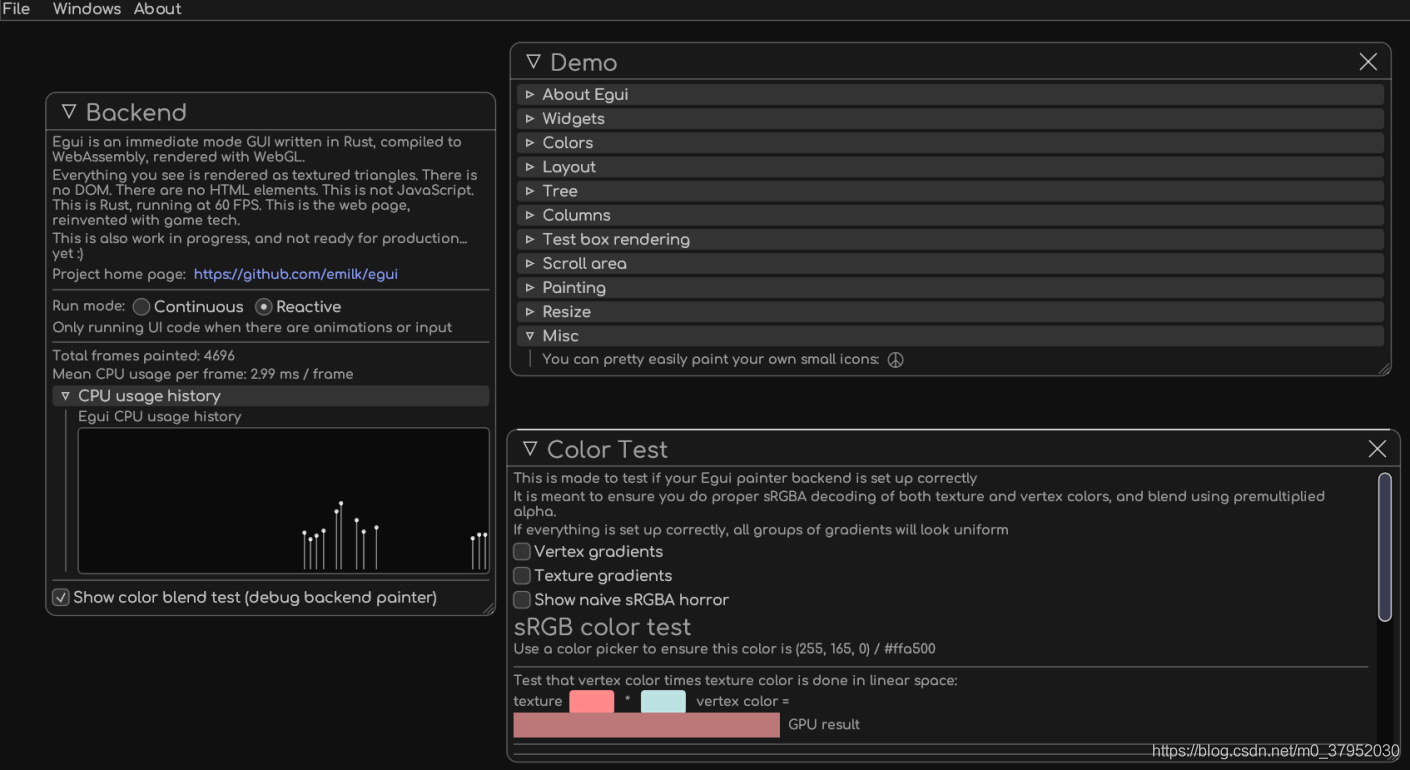Screen dimensions: 1410x770
Task: Expand the Test box rendering section
Action: (950, 239)
